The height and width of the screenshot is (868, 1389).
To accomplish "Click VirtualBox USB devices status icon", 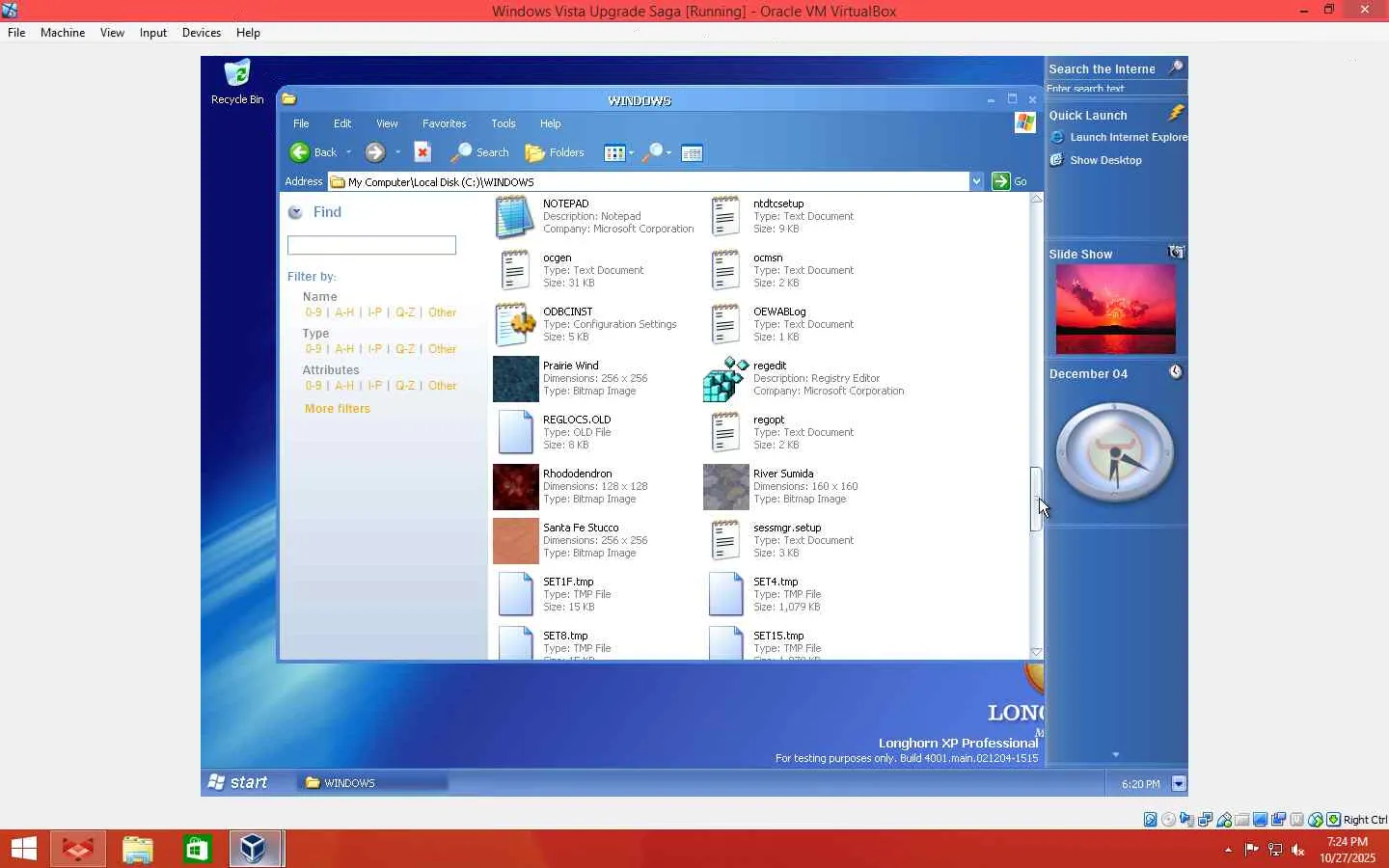I will point(1224,820).
